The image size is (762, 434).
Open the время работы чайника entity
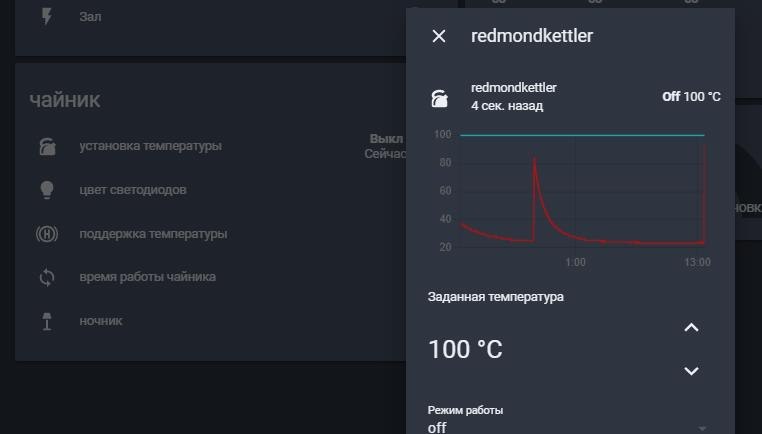click(148, 277)
